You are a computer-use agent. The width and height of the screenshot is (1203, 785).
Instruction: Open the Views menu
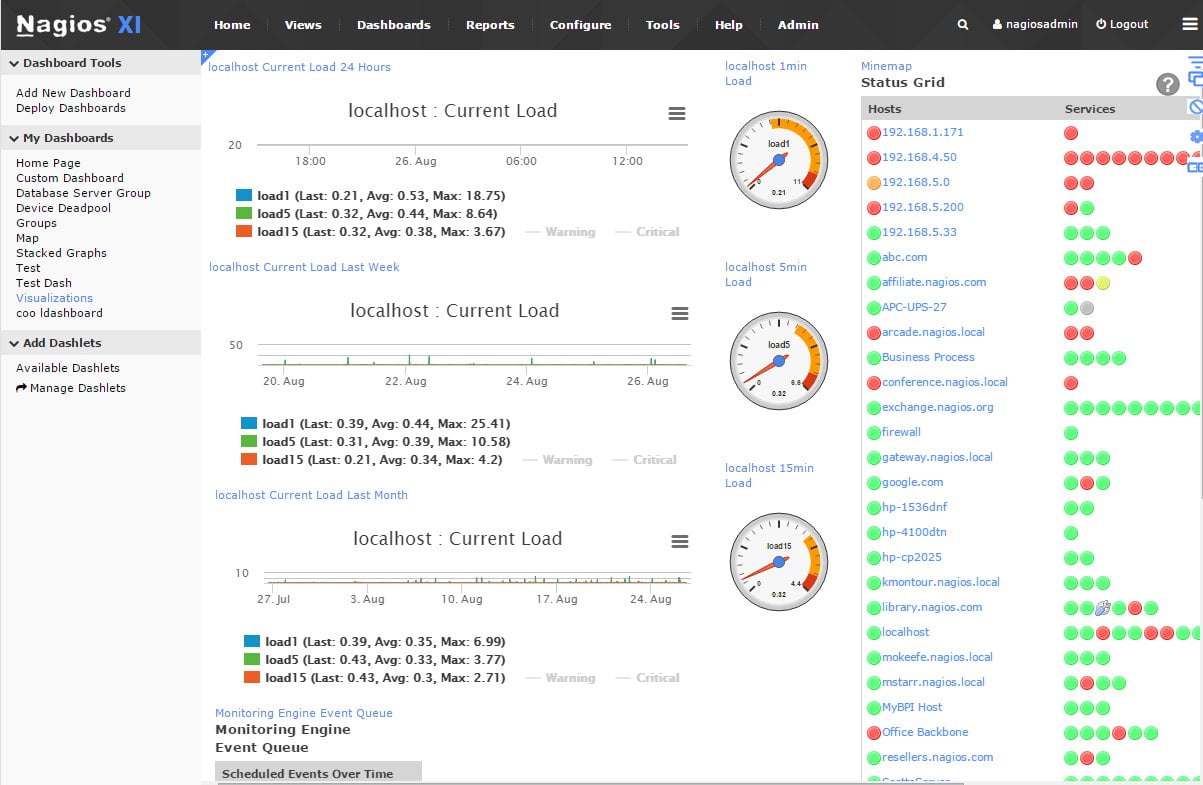coord(303,25)
